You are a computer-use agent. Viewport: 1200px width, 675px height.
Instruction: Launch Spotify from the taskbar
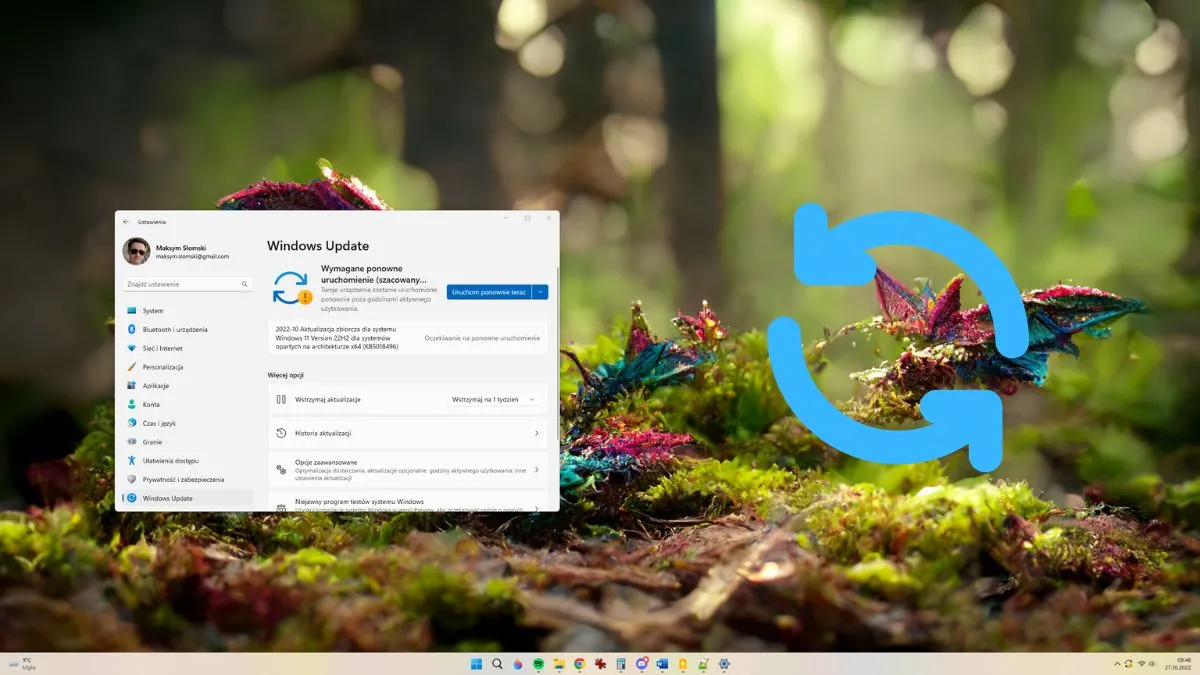click(538, 663)
